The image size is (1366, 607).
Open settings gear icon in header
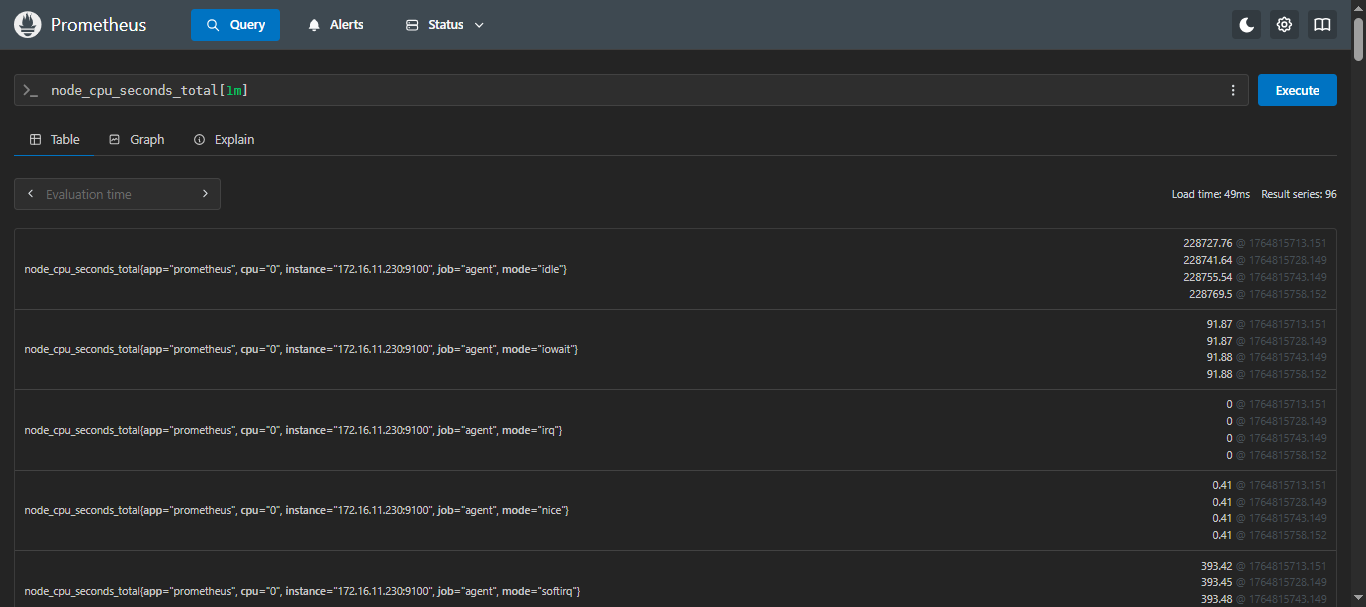tap(1284, 25)
